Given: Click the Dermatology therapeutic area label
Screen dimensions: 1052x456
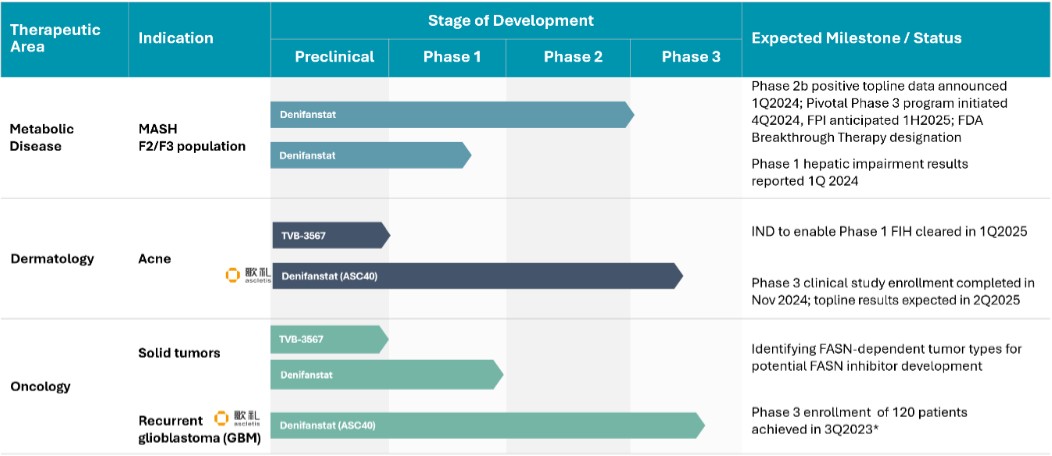Looking at the screenshot, I should point(52,259).
